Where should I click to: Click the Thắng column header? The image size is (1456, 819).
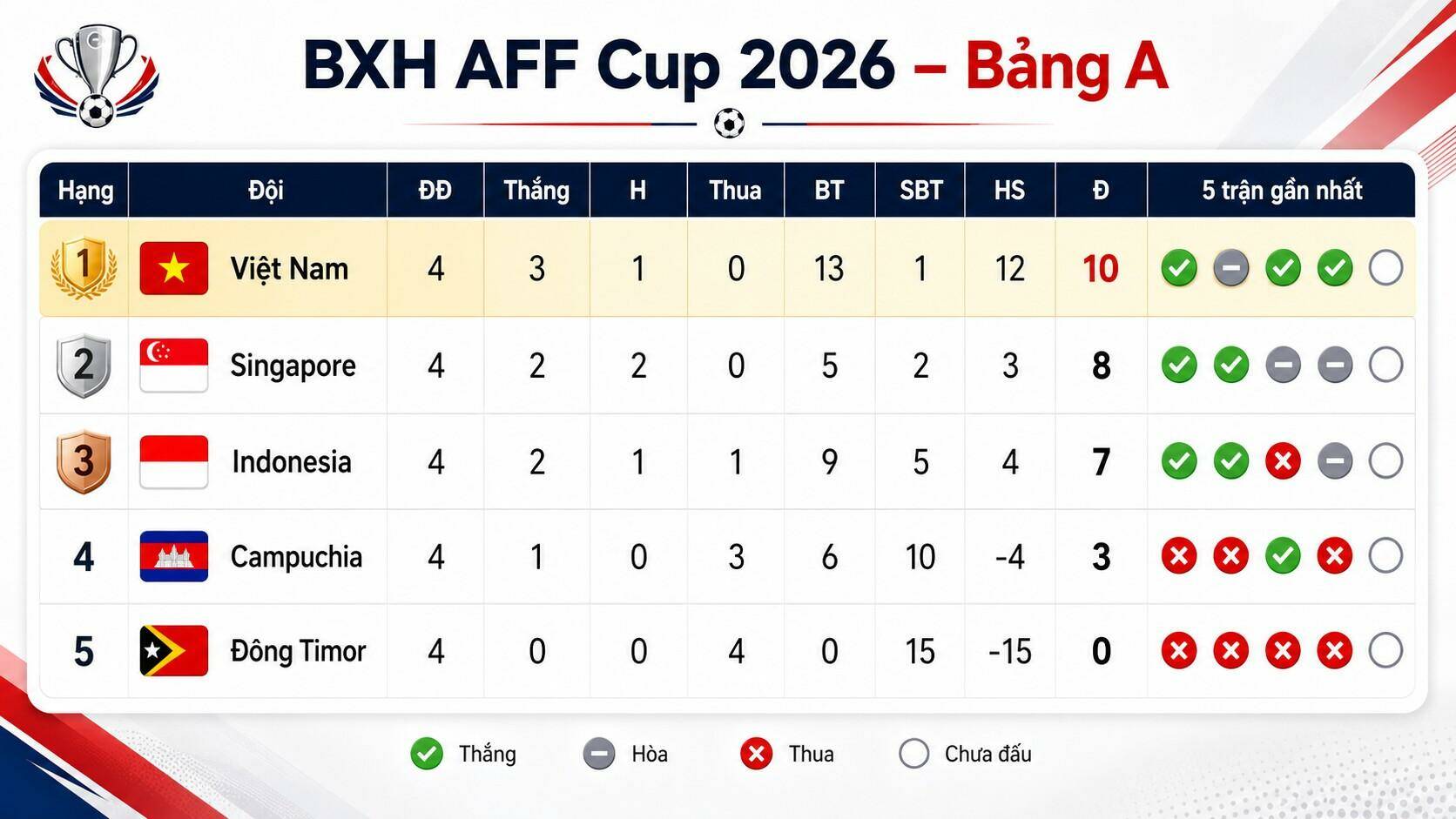pyautogui.click(x=536, y=190)
